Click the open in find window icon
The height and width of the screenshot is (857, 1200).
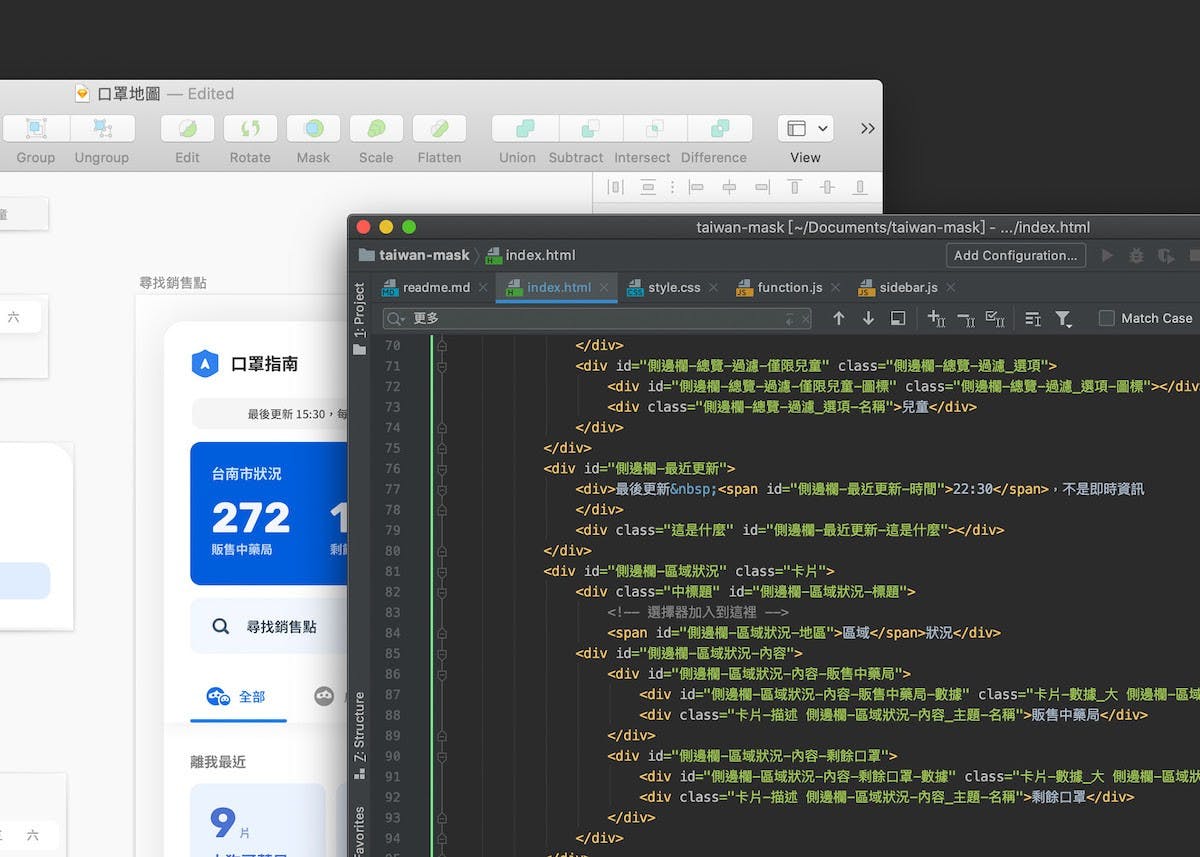click(898, 318)
